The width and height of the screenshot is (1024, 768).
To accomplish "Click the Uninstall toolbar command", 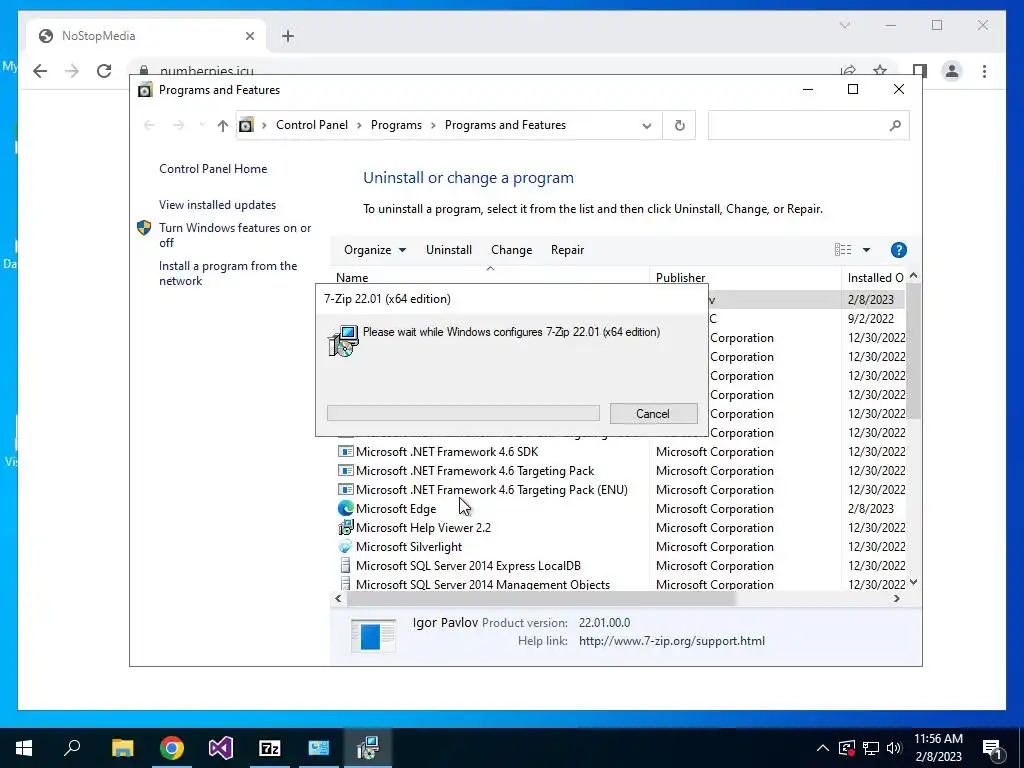I will click(x=449, y=250).
